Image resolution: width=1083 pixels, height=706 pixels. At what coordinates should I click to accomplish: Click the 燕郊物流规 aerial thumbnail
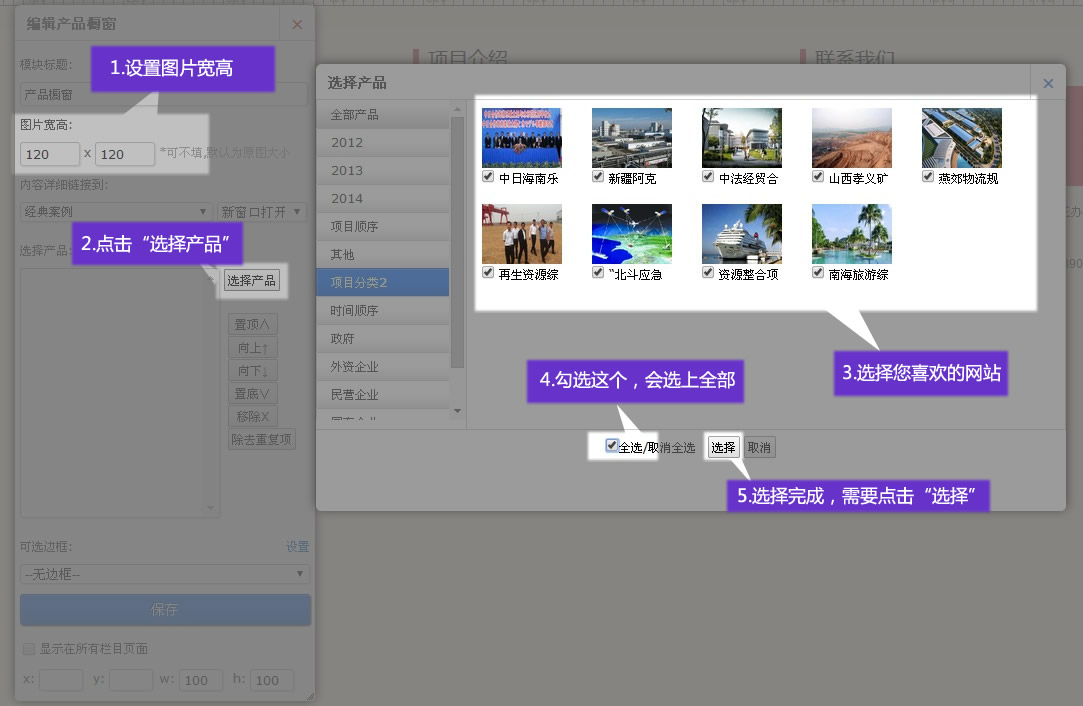pyautogui.click(x=961, y=137)
